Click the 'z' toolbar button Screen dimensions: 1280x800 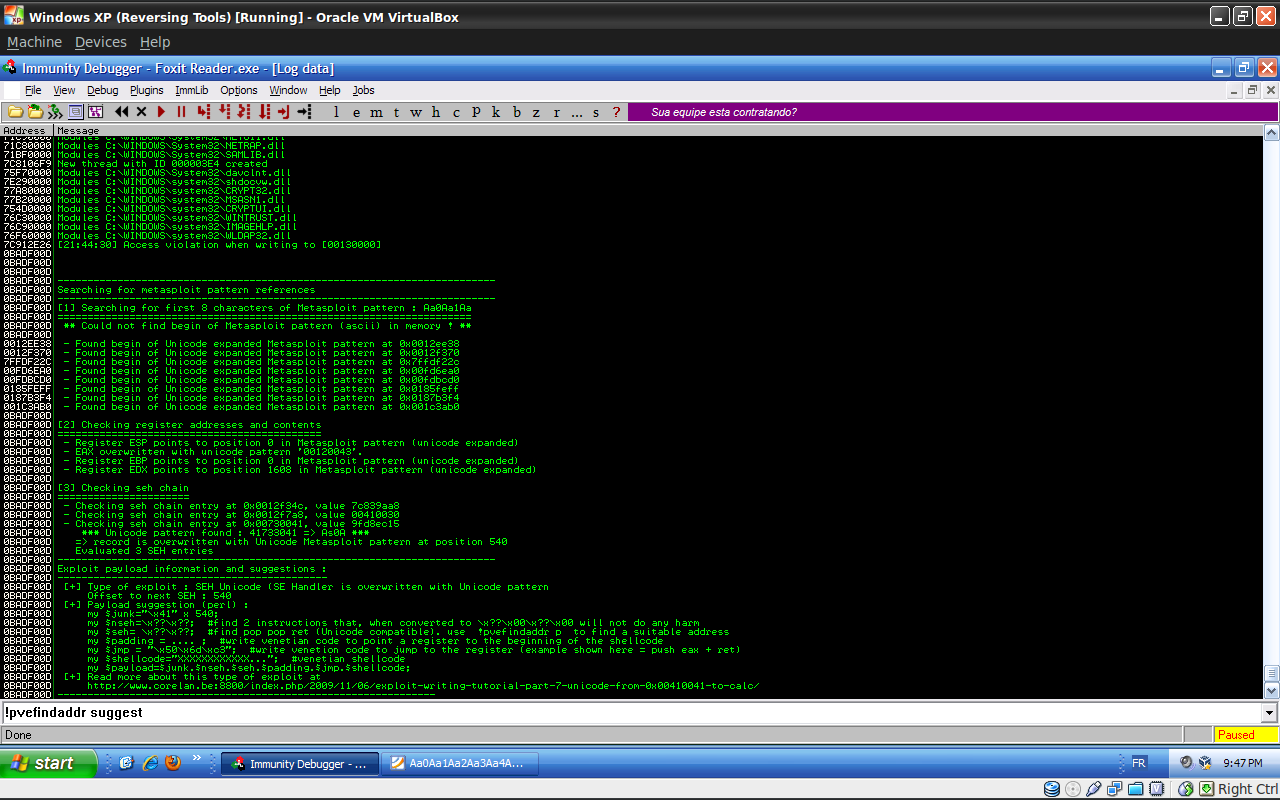(x=536, y=112)
